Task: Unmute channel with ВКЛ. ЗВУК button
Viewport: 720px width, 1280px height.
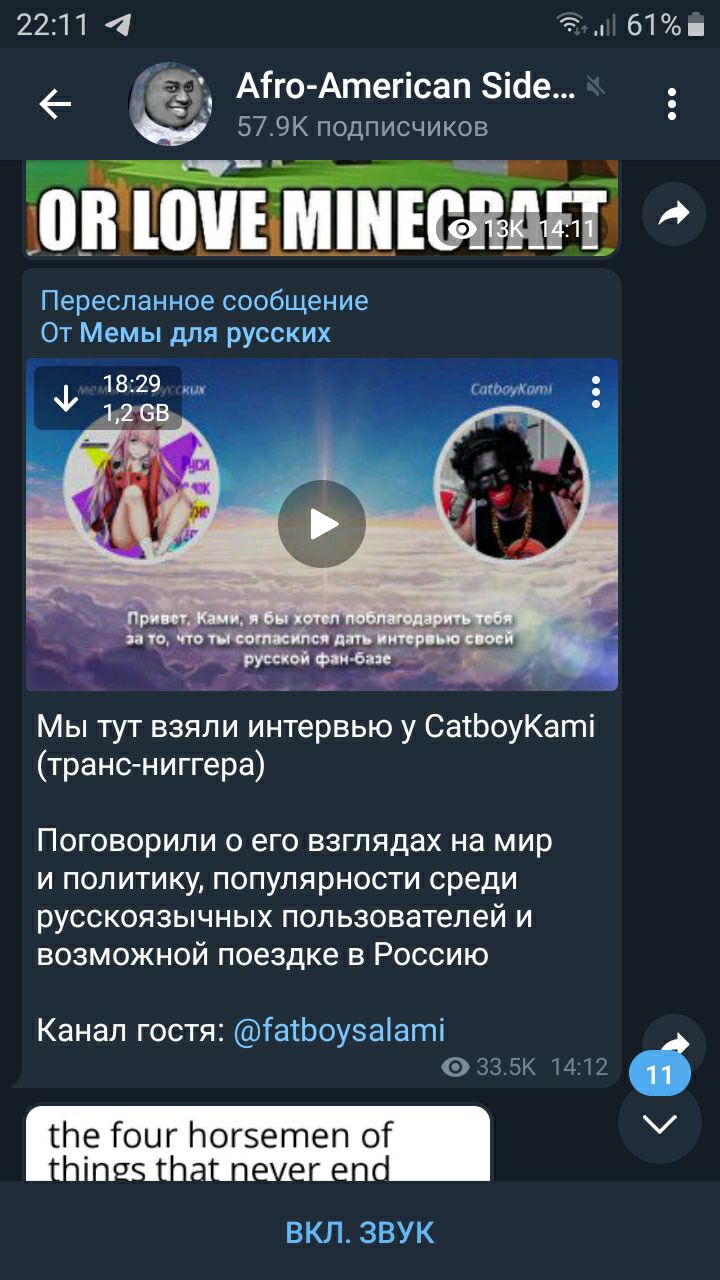Action: 360,1233
